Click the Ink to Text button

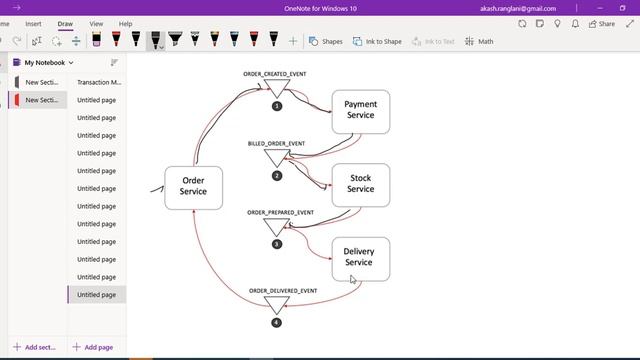tap(433, 41)
